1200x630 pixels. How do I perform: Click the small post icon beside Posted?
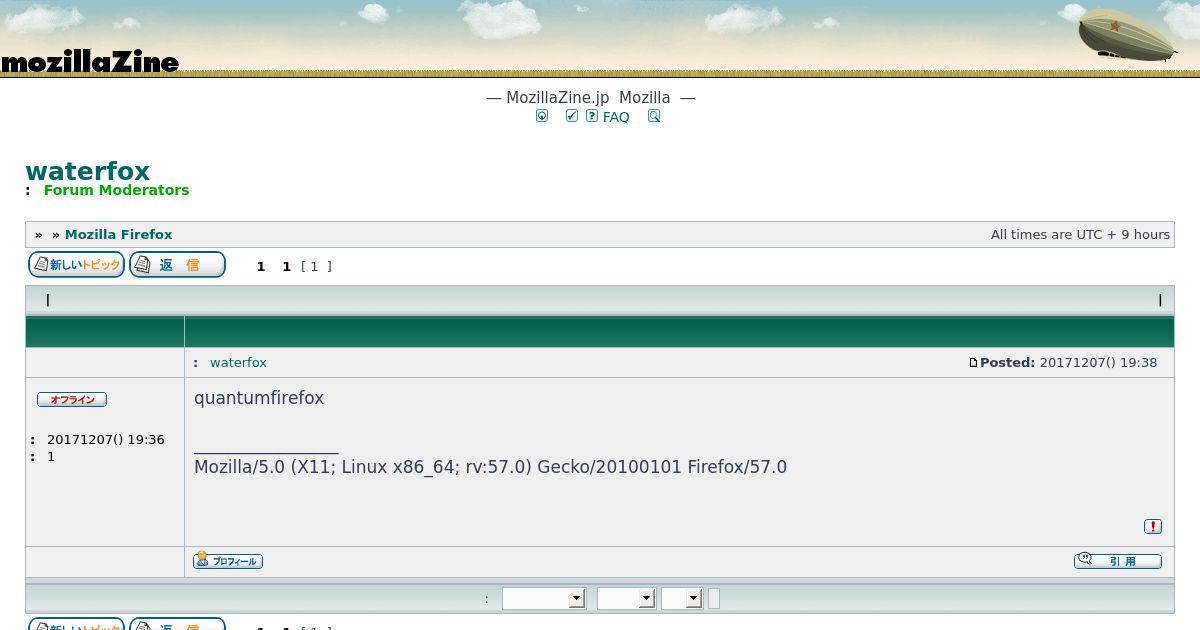click(x=973, y=363)
